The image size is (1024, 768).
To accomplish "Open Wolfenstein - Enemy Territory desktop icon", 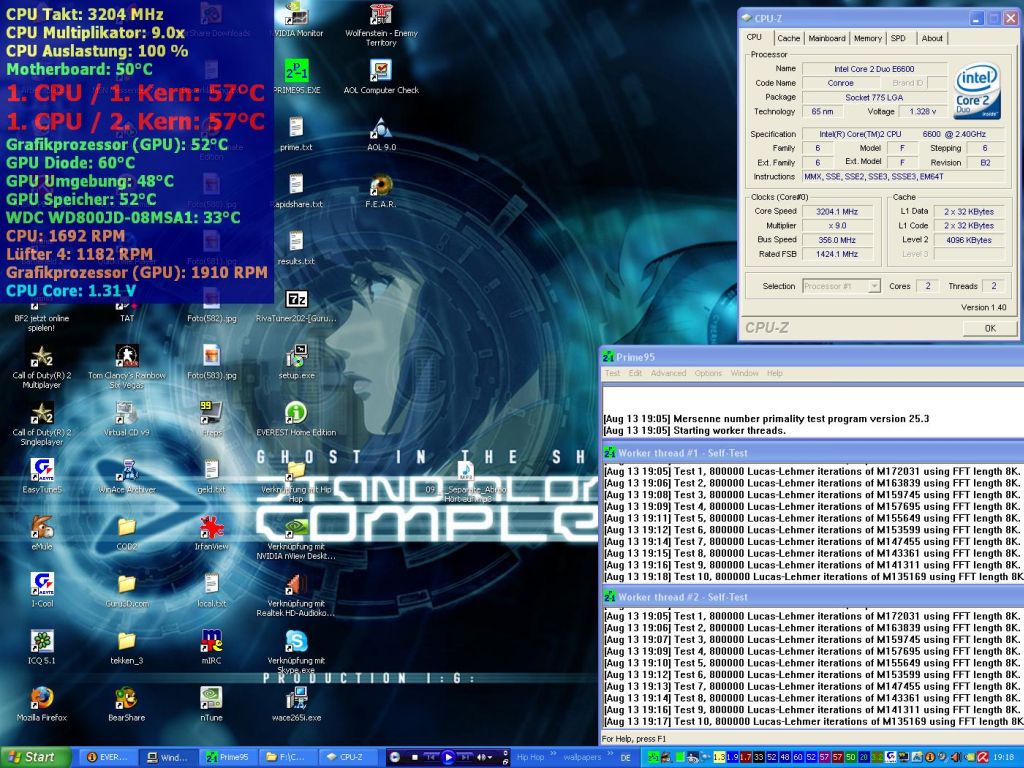I will click(x=381, y=25).
